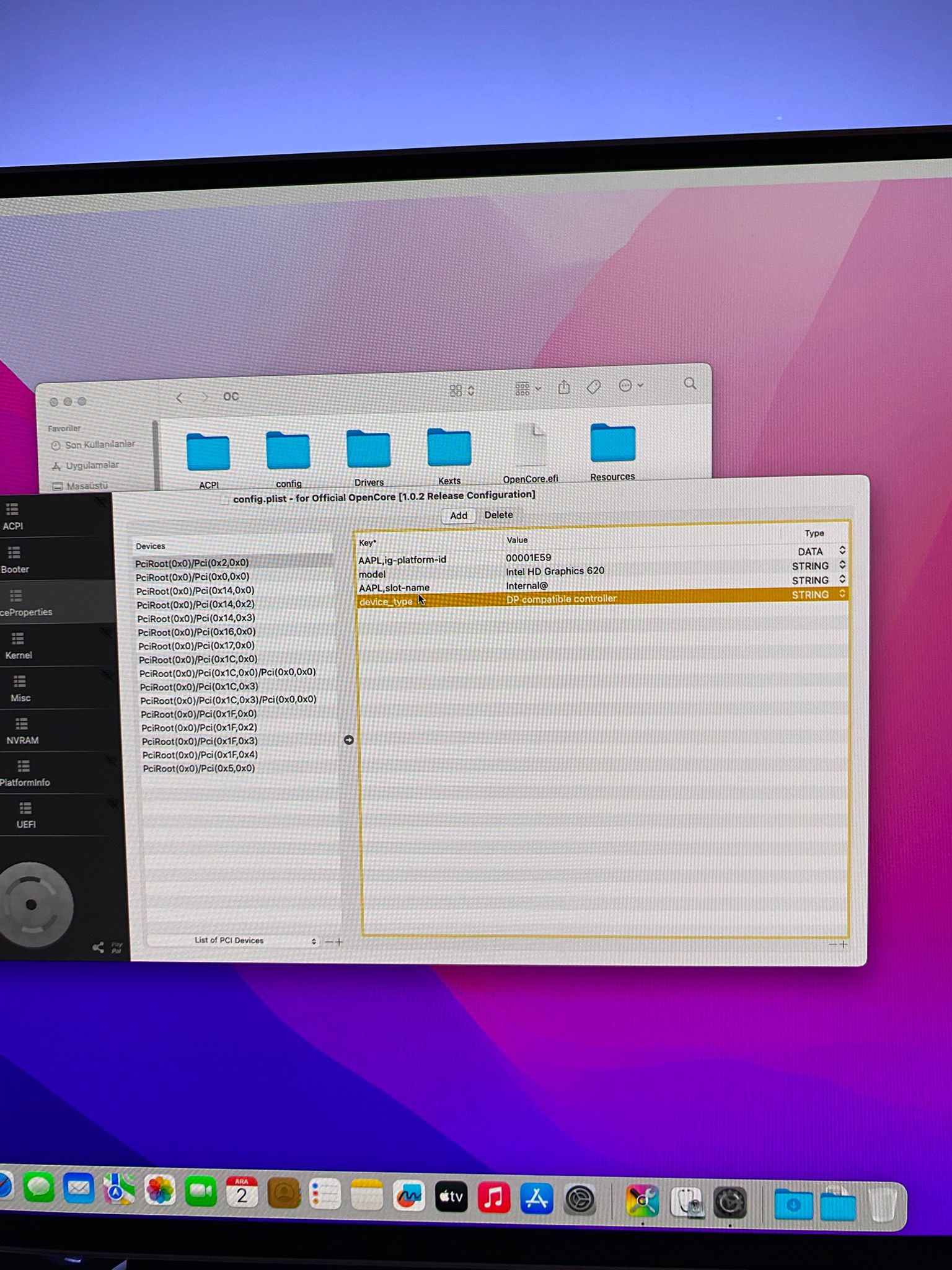Click the Finder search magnifier icon
The image size is (952, 1270).
tap(690, 384)
